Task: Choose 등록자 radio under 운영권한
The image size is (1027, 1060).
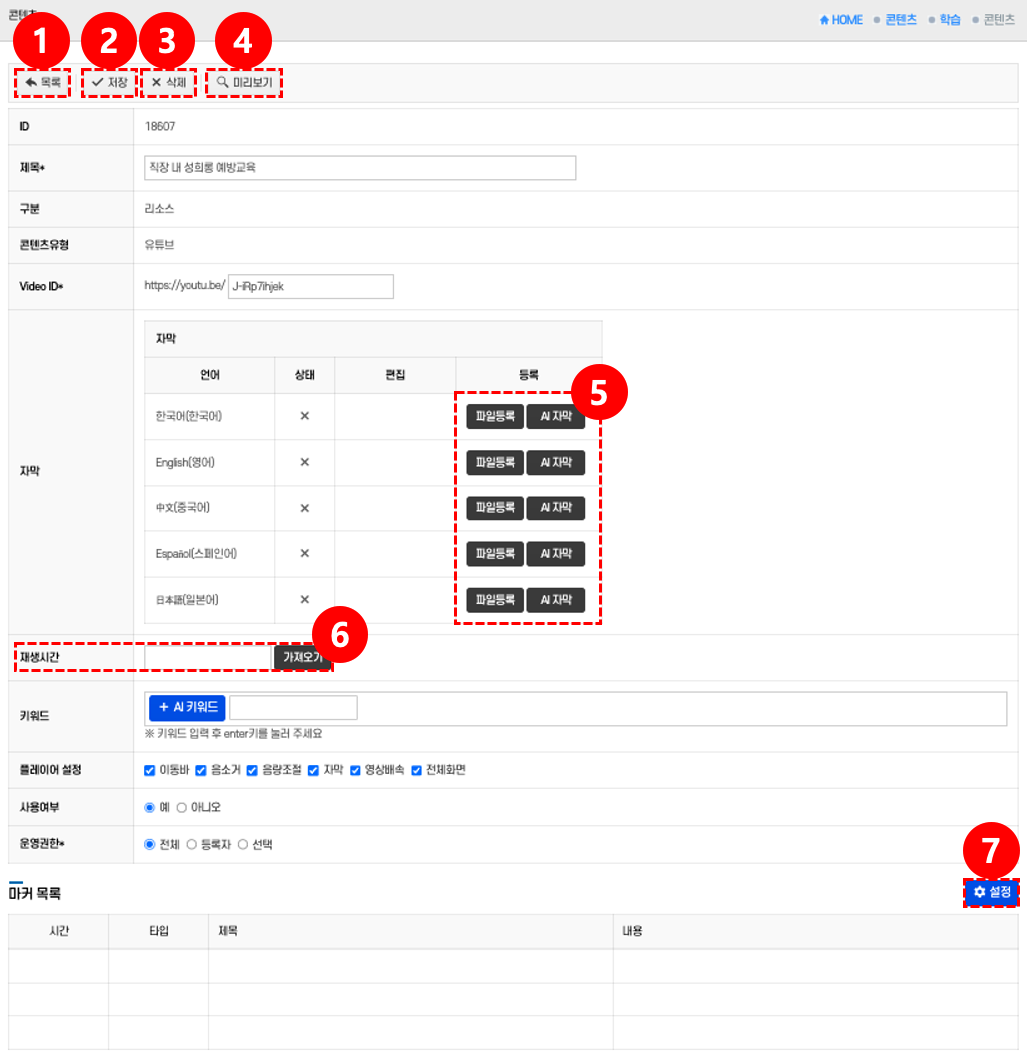Action: click(192, 844)
